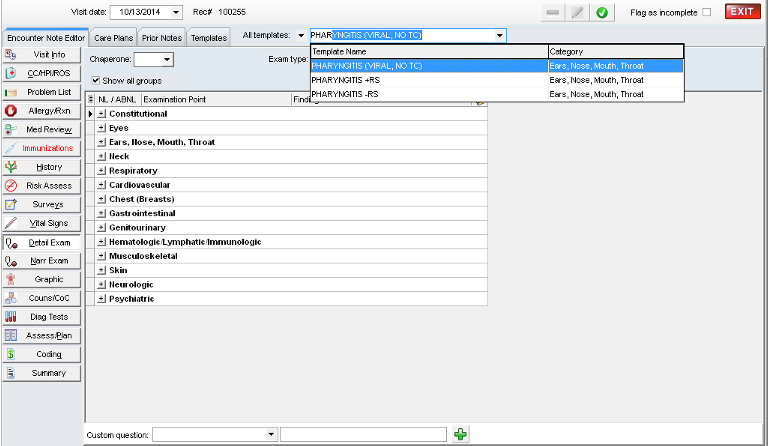Screen dimensions: 768x446
Task: Expand Hematologic/Lymphatic/Immunologic group
Action: point(101,241)
